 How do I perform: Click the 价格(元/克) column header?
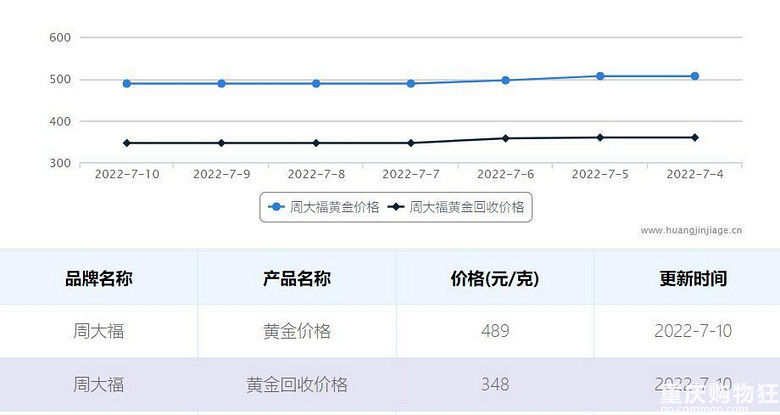[495, 278]
